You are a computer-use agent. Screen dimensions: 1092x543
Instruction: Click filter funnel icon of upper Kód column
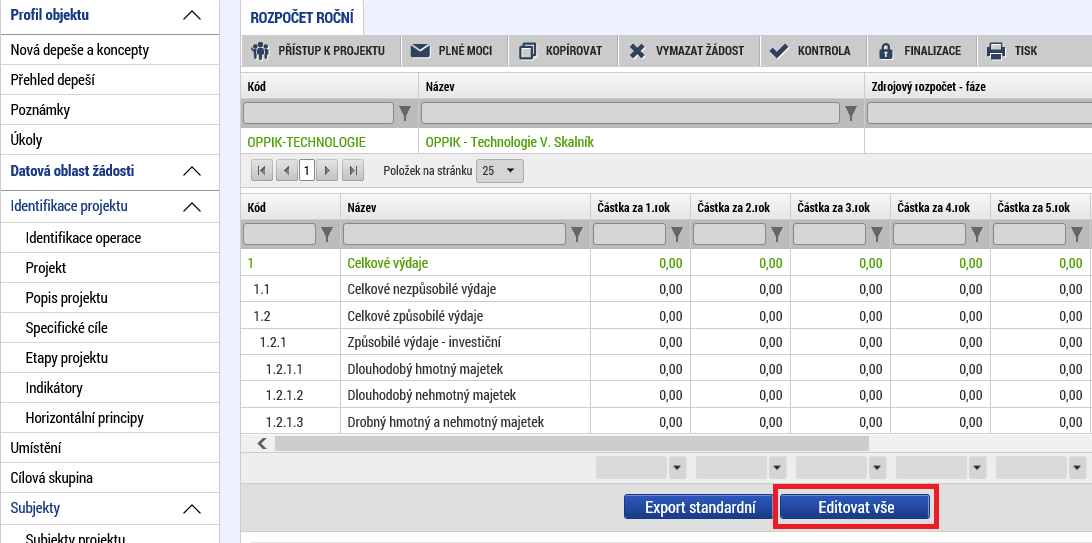[405, 113]
